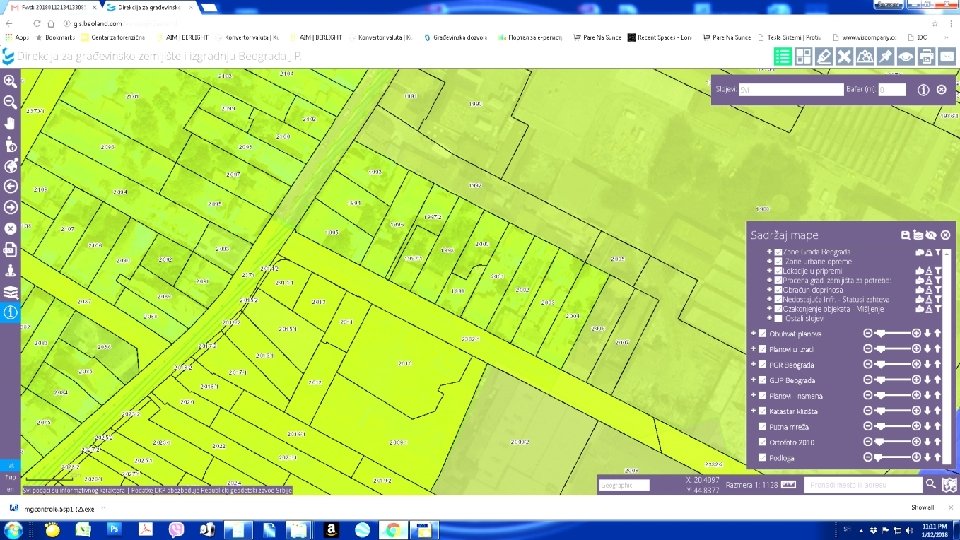Open Recent Spacer bookmark

[660, 37]
